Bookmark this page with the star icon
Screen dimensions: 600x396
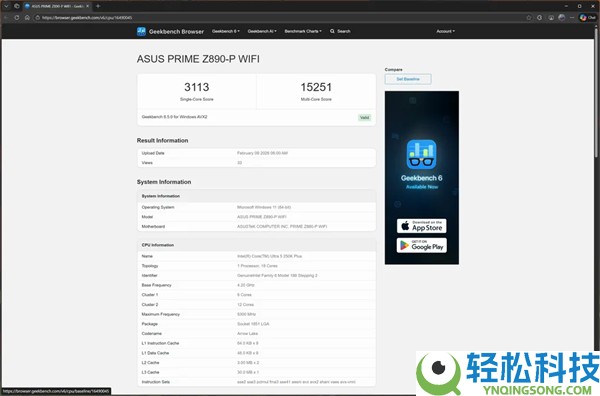tap(529, 18)
